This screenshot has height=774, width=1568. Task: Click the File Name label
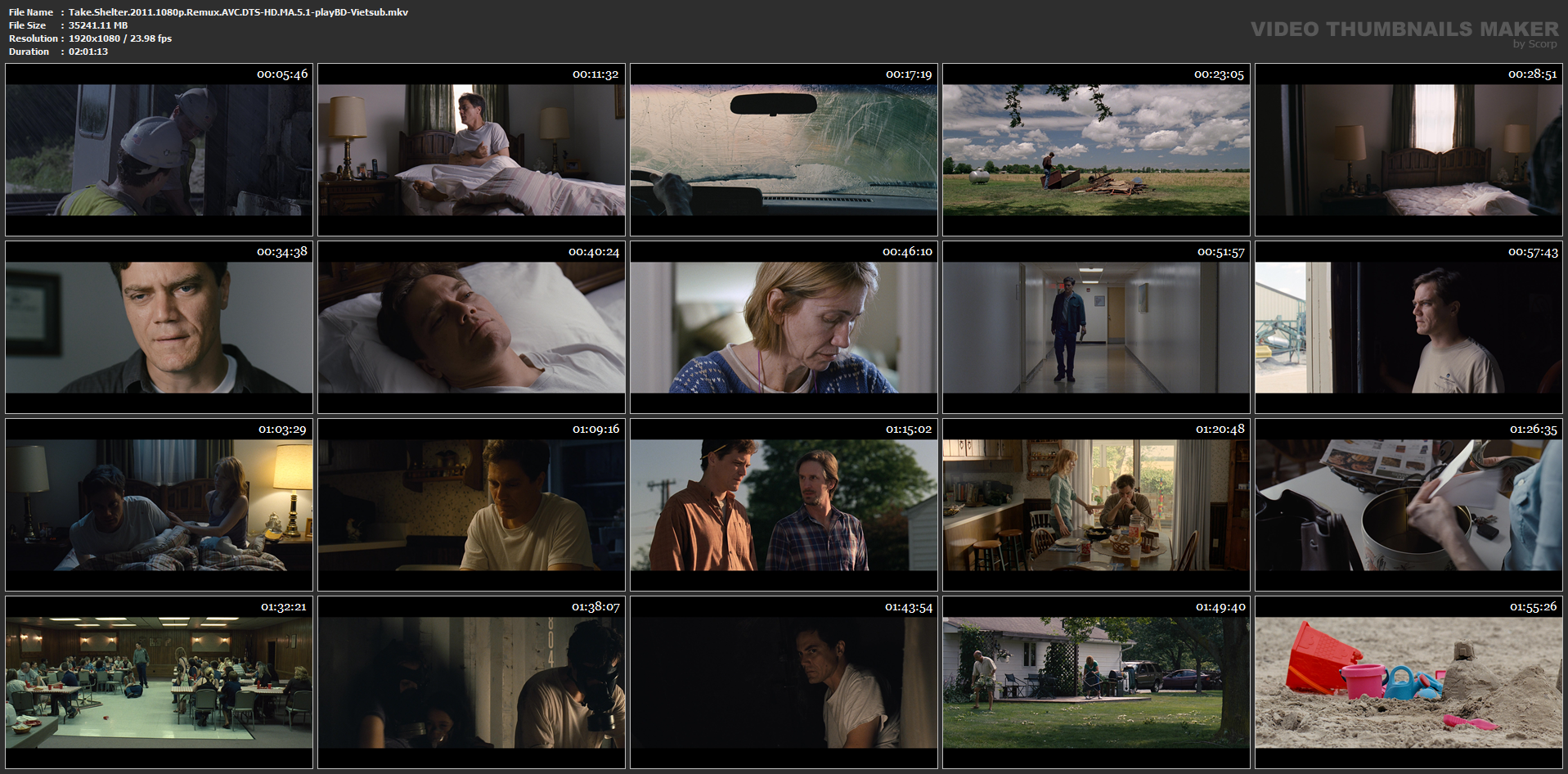pyautogui.click(x=31, y=12)
